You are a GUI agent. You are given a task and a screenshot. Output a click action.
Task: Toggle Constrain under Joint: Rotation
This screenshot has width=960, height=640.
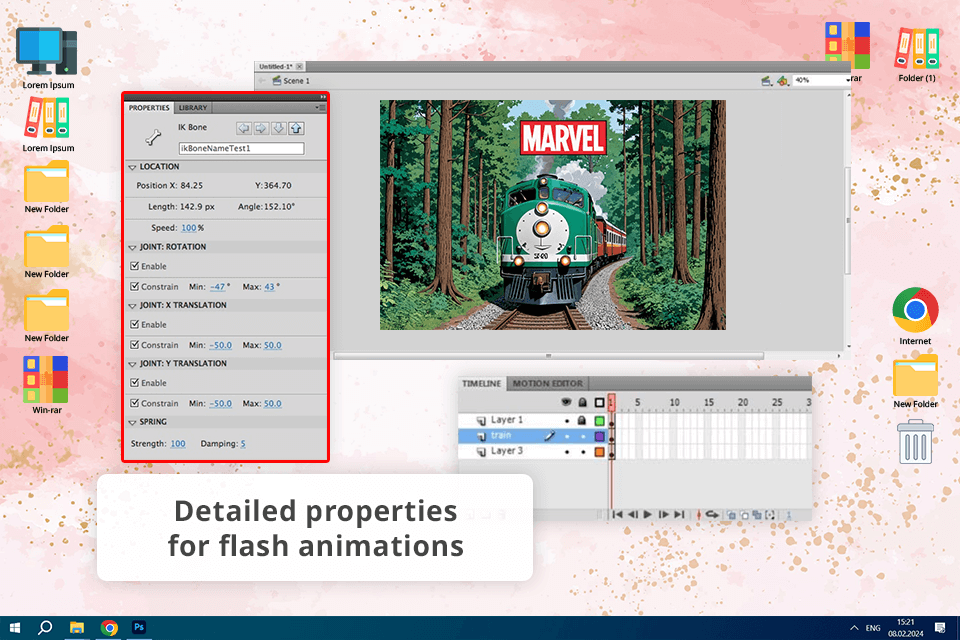coord(135,286)
